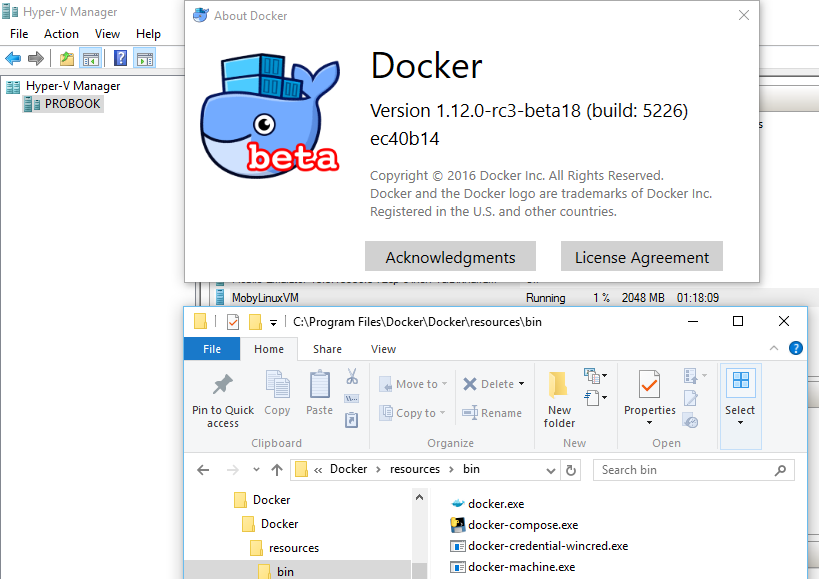
Task: Switch to the Share ribbon tab
Action: pyautogui.click(x=327, y=349)
